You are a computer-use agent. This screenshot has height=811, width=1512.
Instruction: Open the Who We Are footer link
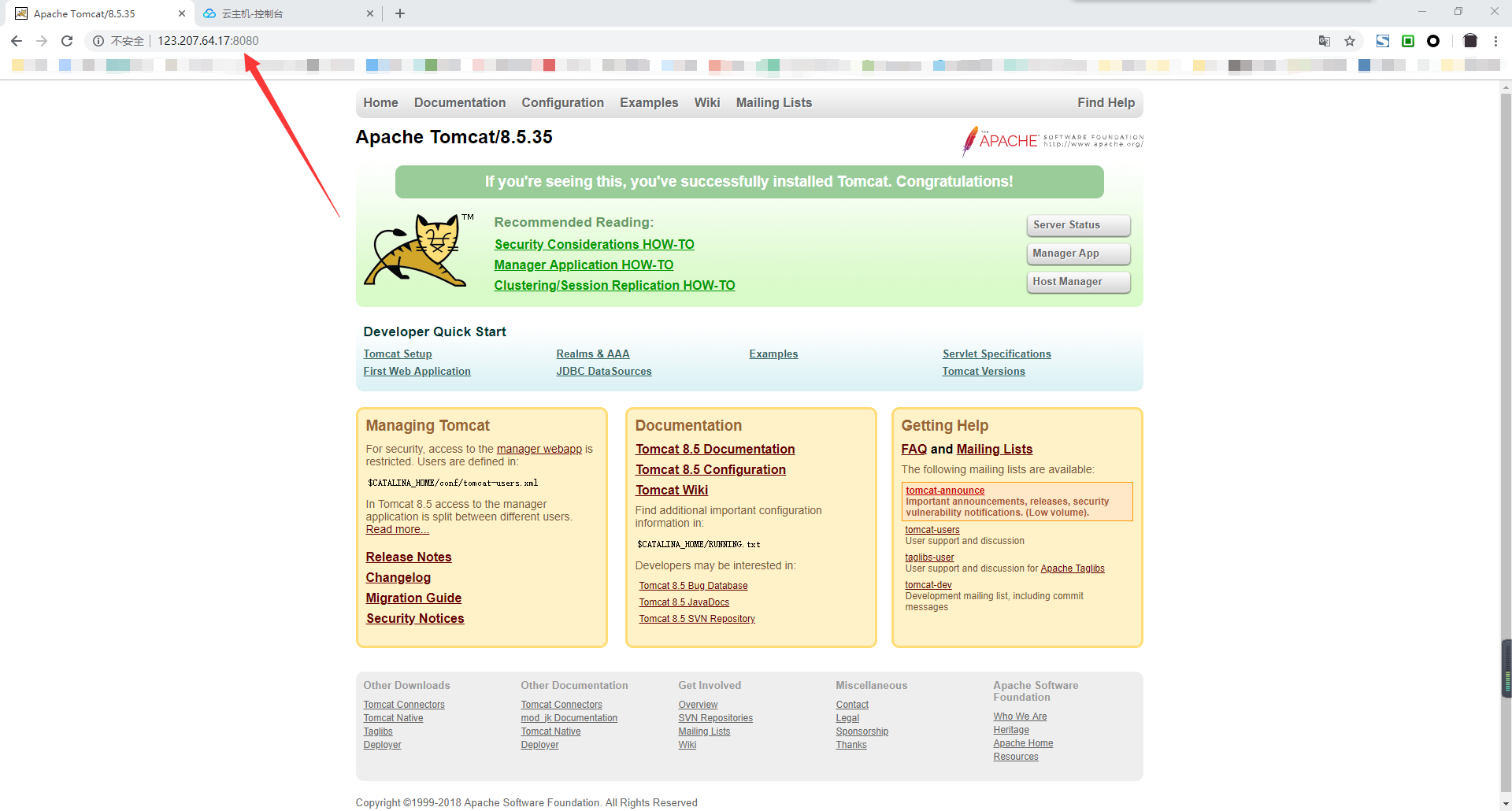(x=1020, y=717)
